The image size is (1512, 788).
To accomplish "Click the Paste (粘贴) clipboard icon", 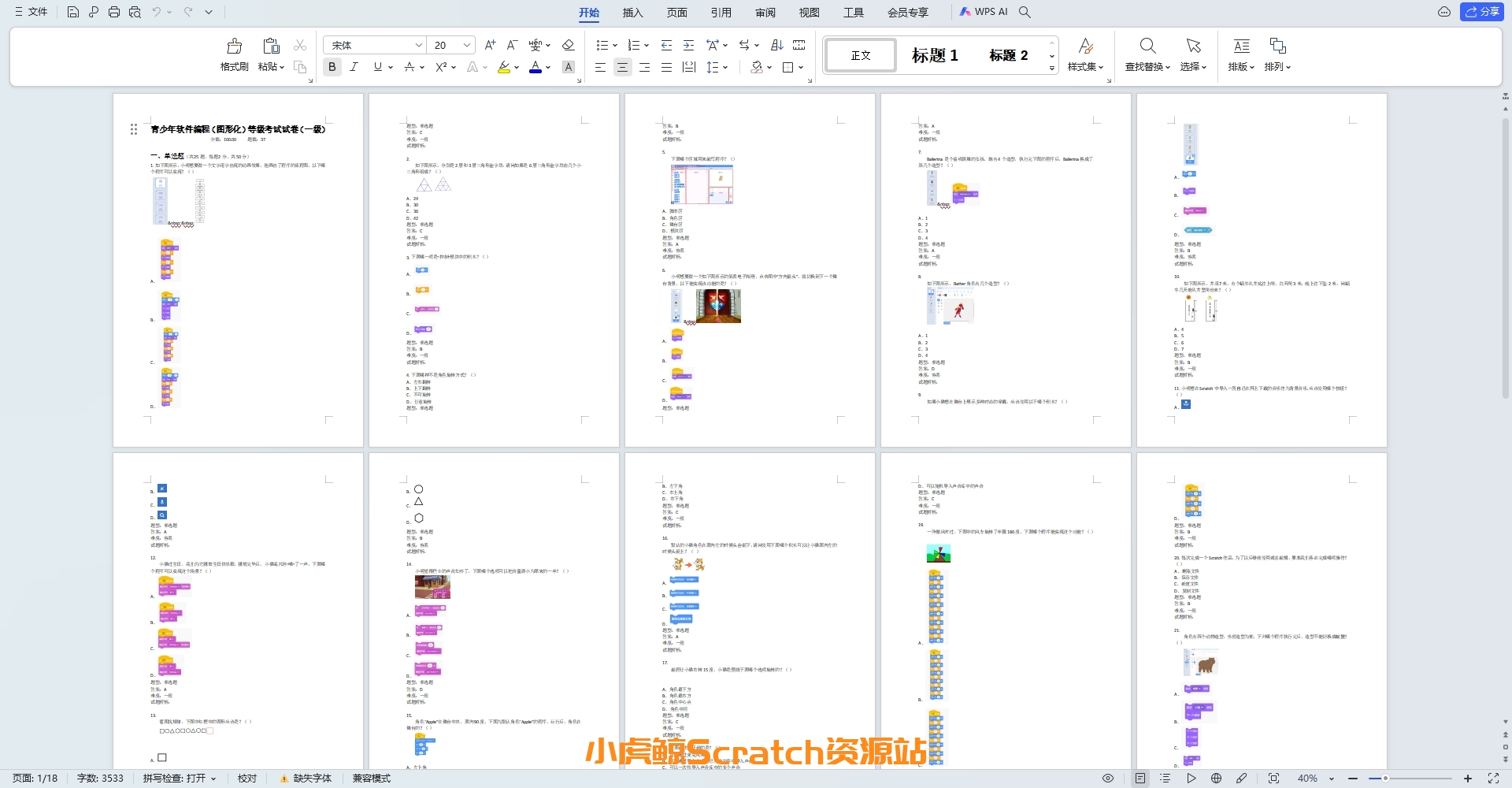I will (x=271, y=46).
